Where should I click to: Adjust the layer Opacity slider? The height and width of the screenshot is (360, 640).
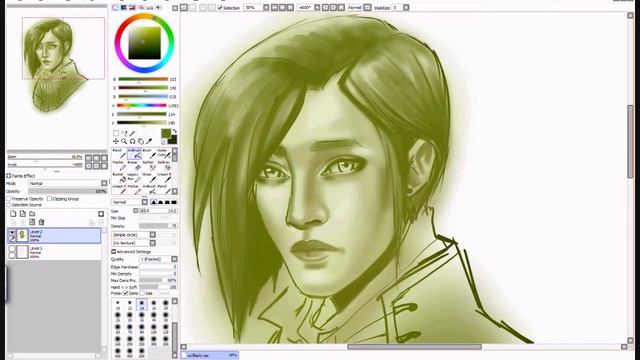point(68,191)
